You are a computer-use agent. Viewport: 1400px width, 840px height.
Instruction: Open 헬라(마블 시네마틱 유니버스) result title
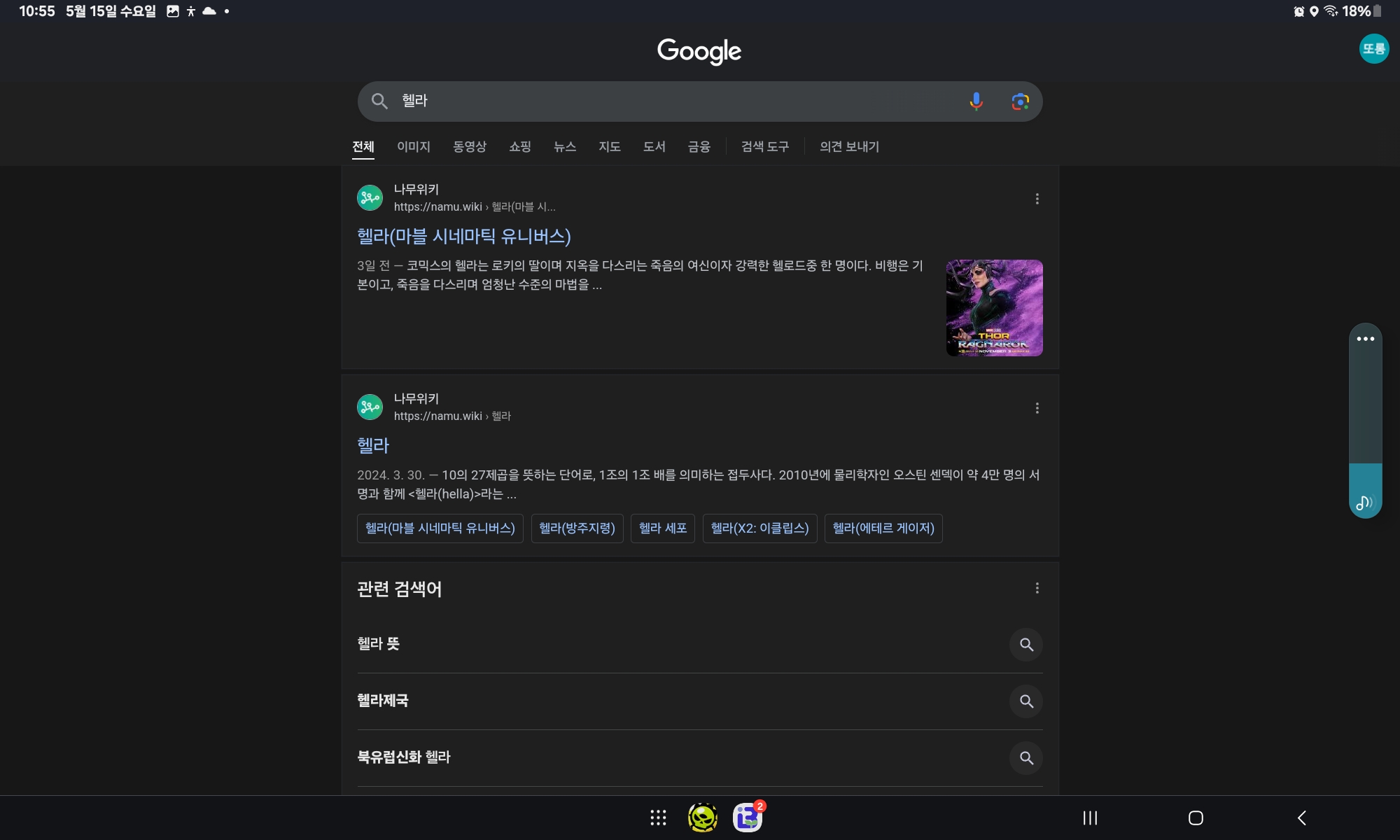point(463,237)
